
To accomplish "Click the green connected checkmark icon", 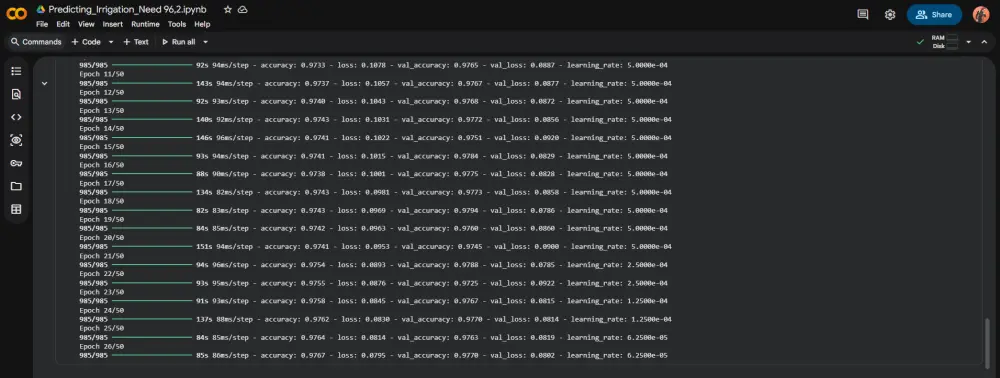I will coord(920,41).
